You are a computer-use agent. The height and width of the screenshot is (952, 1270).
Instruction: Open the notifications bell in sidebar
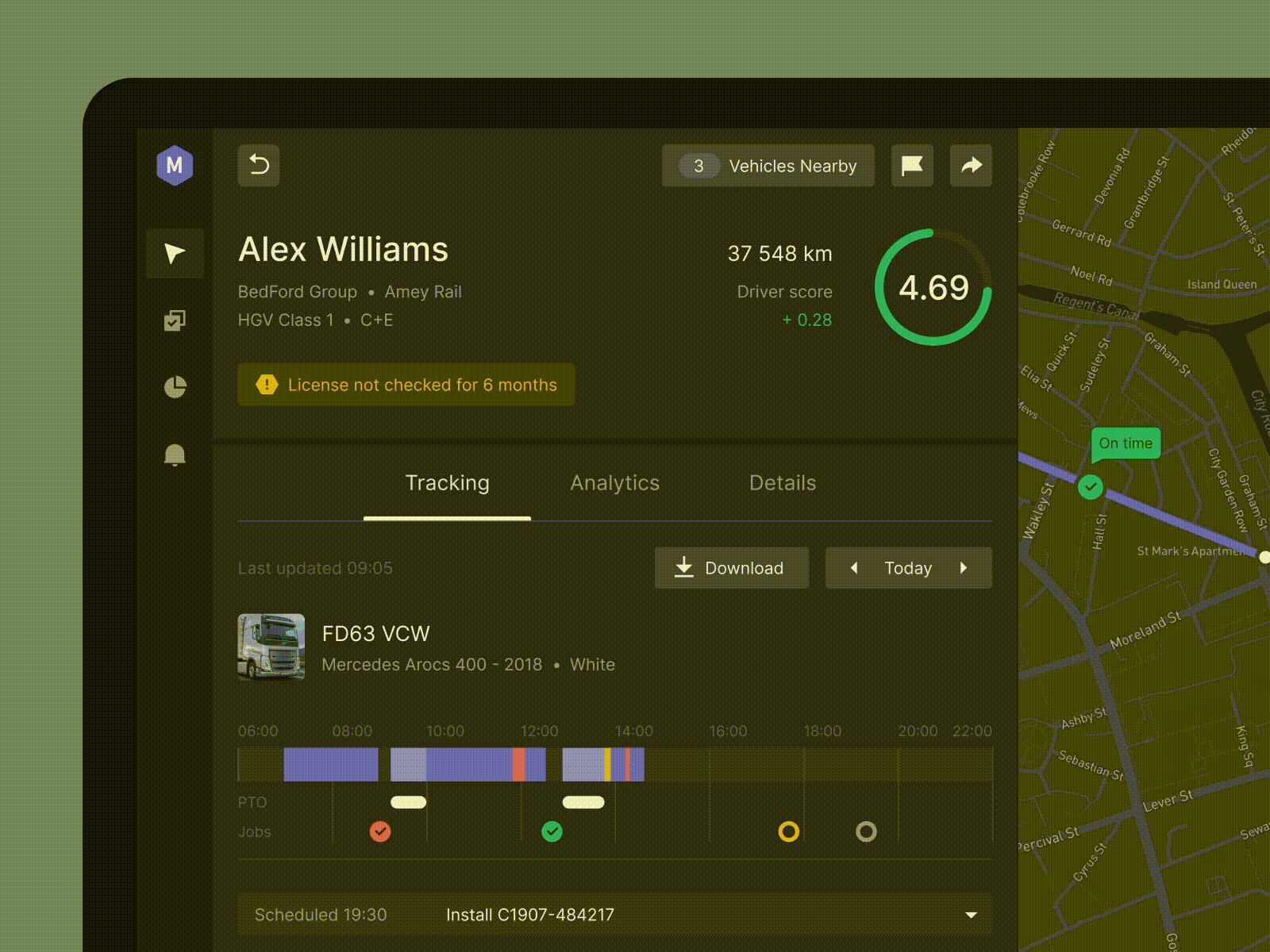175,455
